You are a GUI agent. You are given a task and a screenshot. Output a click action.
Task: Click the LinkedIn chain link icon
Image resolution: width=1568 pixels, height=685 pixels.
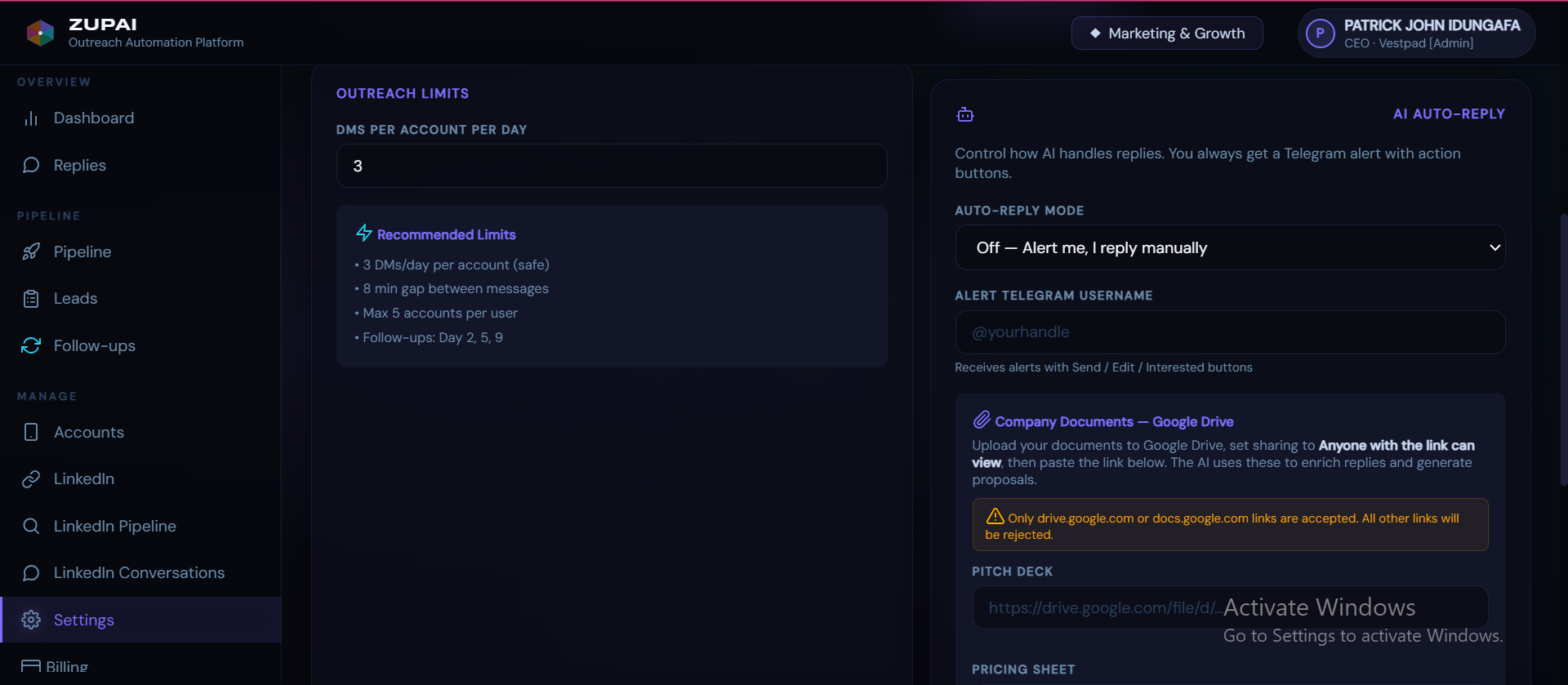coord(31,479)
